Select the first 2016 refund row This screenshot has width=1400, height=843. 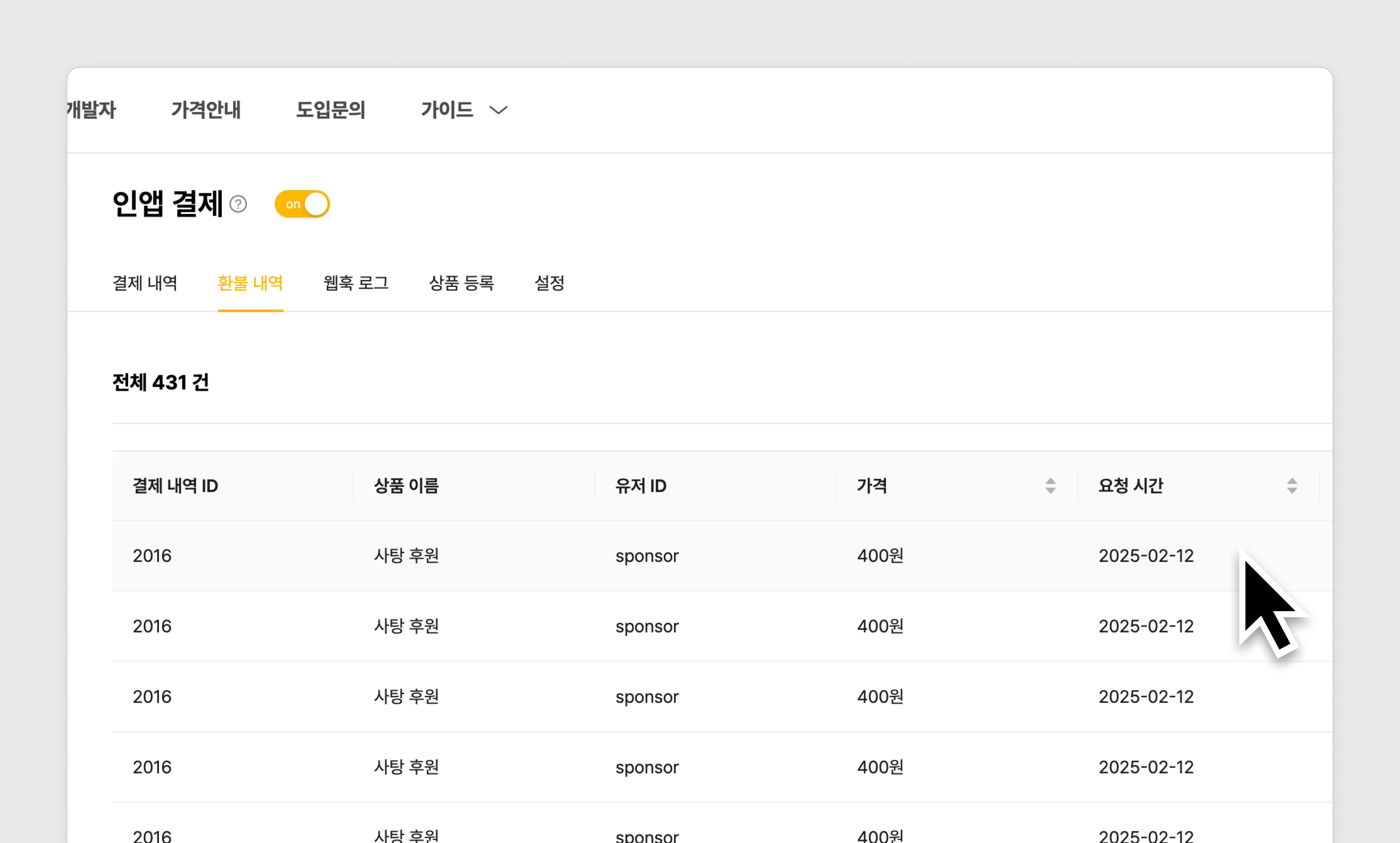(x=152, y=556)
